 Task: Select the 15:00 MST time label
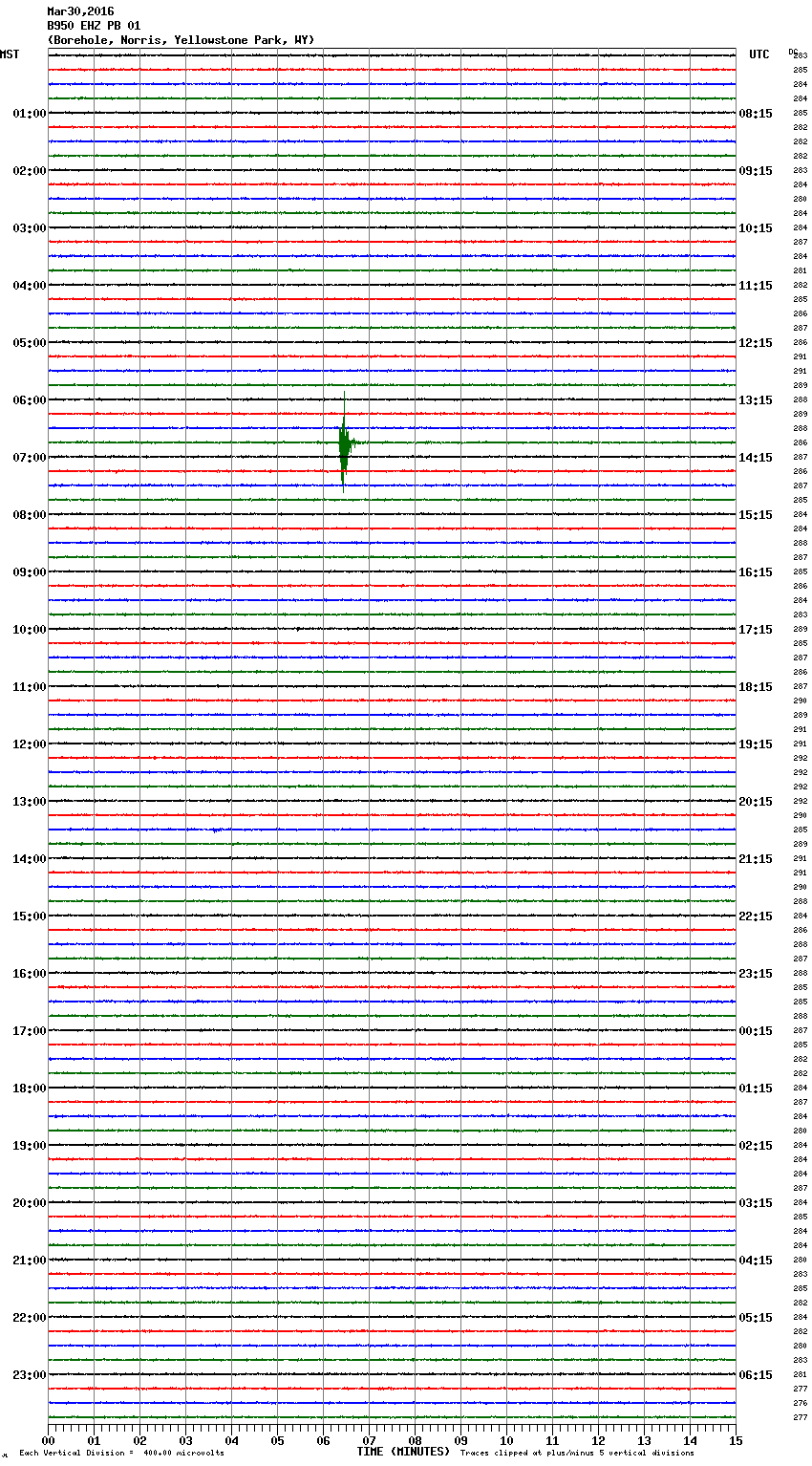(x=29, y=916)
